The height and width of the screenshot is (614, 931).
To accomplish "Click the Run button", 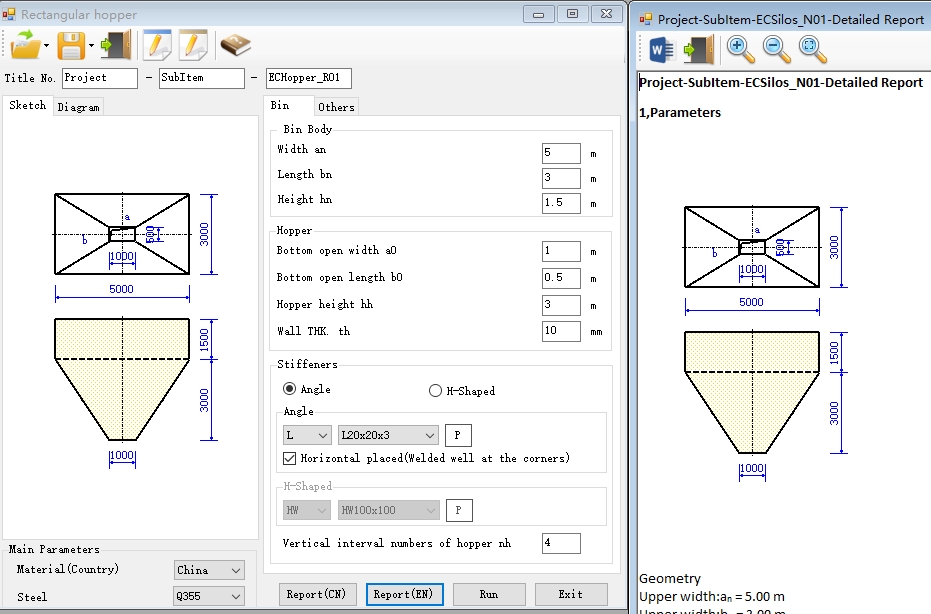I will (489, 594).
